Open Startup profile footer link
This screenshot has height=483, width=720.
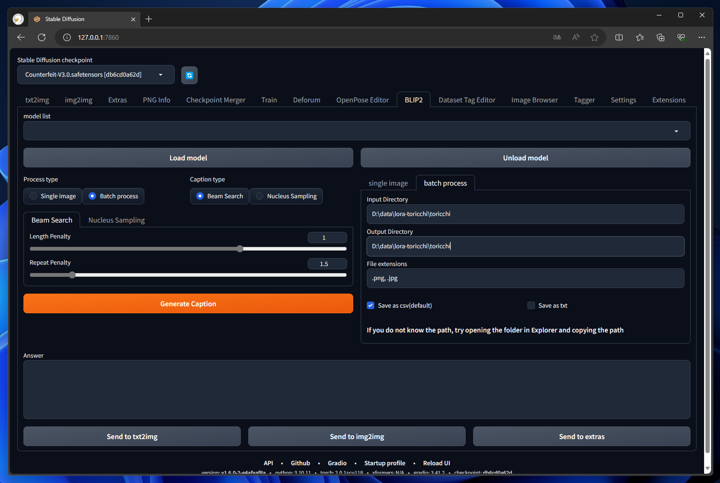pos(385,463)
